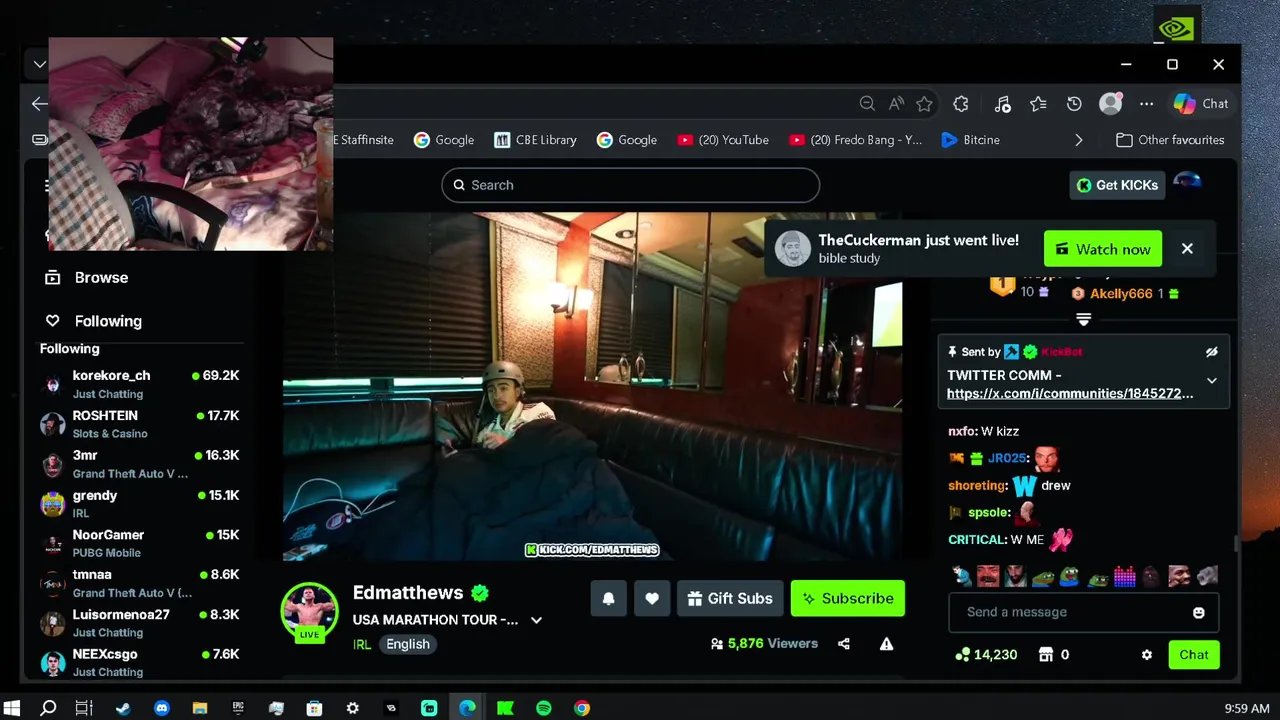Image resolution: width=1280 pixels, height=720 pixels.
Task: Click the IRL category link
Action: [x=362, y=645]
